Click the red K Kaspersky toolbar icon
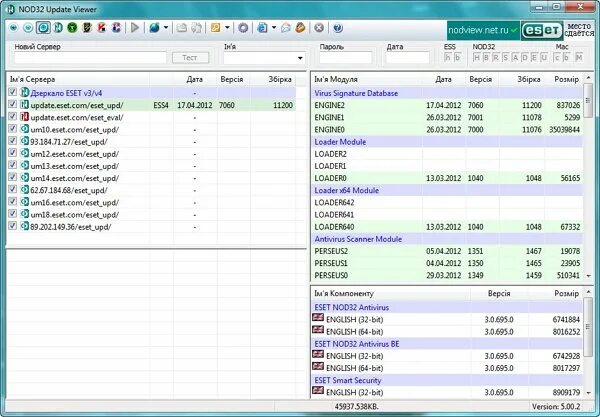 pos(101,28)
